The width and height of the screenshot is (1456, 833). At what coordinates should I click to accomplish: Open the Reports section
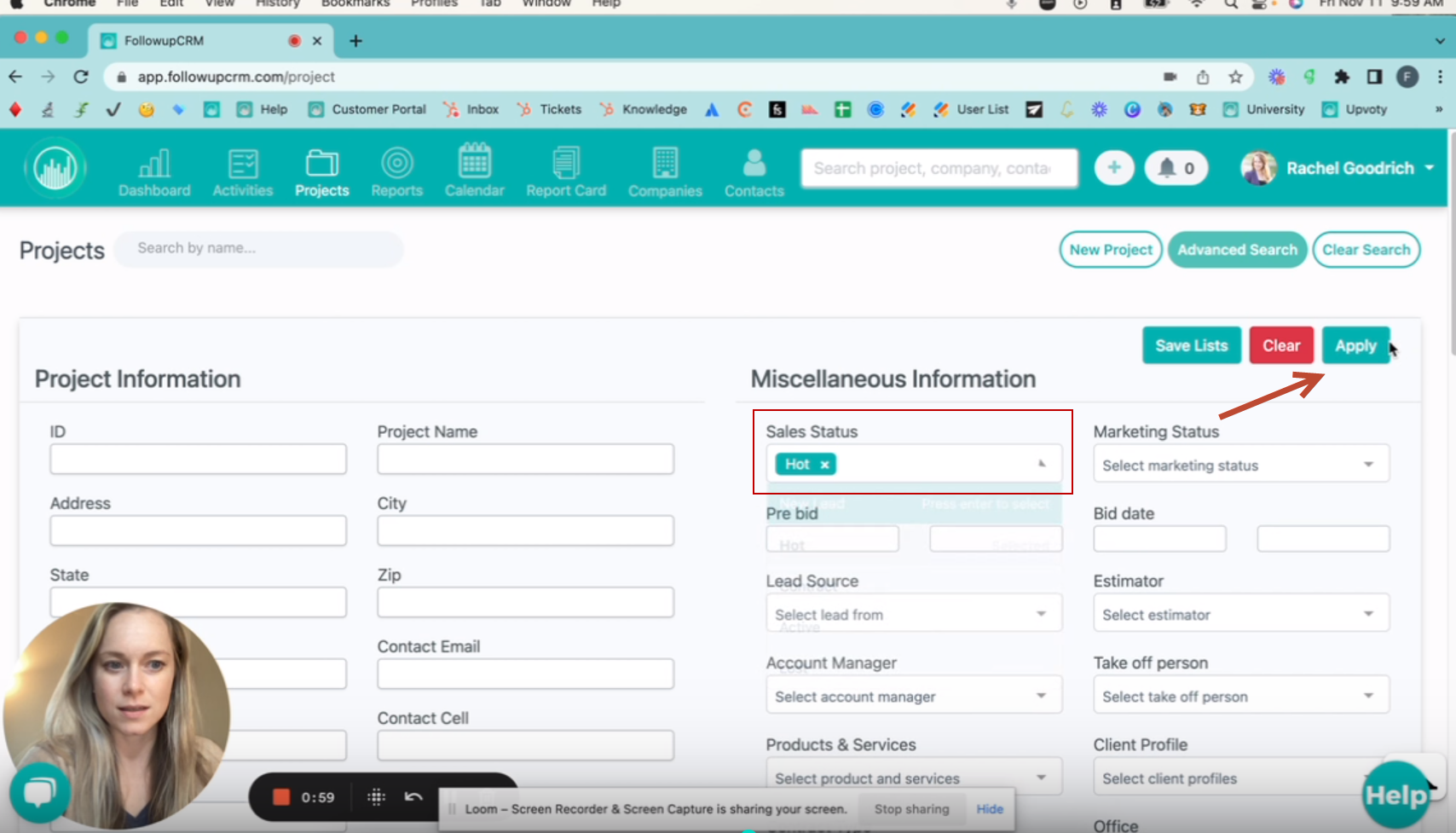396,171
